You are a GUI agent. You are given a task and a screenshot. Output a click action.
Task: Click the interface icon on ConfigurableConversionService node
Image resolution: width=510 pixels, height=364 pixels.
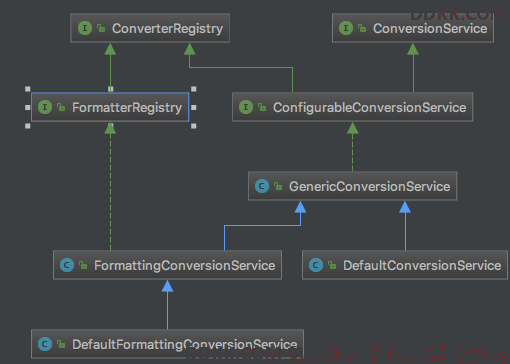(x=246, y=107)
